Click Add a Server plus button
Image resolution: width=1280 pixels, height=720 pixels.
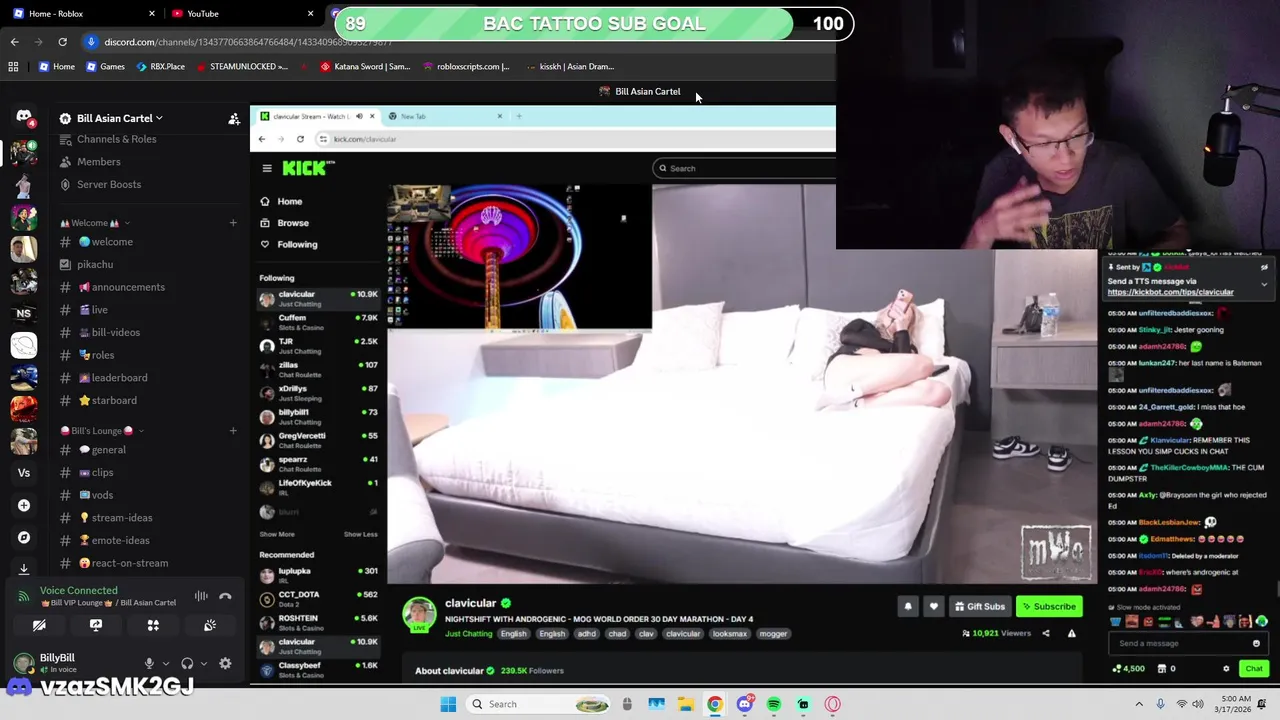point(24,505)
